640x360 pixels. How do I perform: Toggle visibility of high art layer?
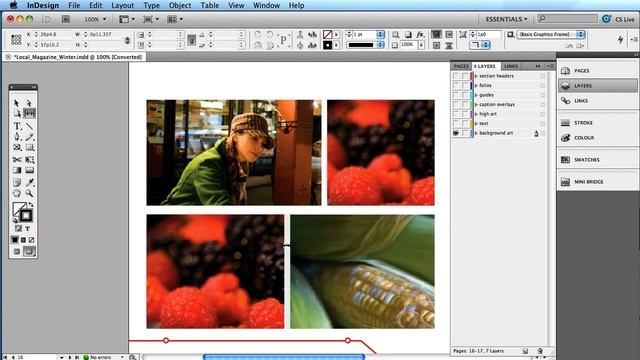pyautogui.click(x=456, y=114)
